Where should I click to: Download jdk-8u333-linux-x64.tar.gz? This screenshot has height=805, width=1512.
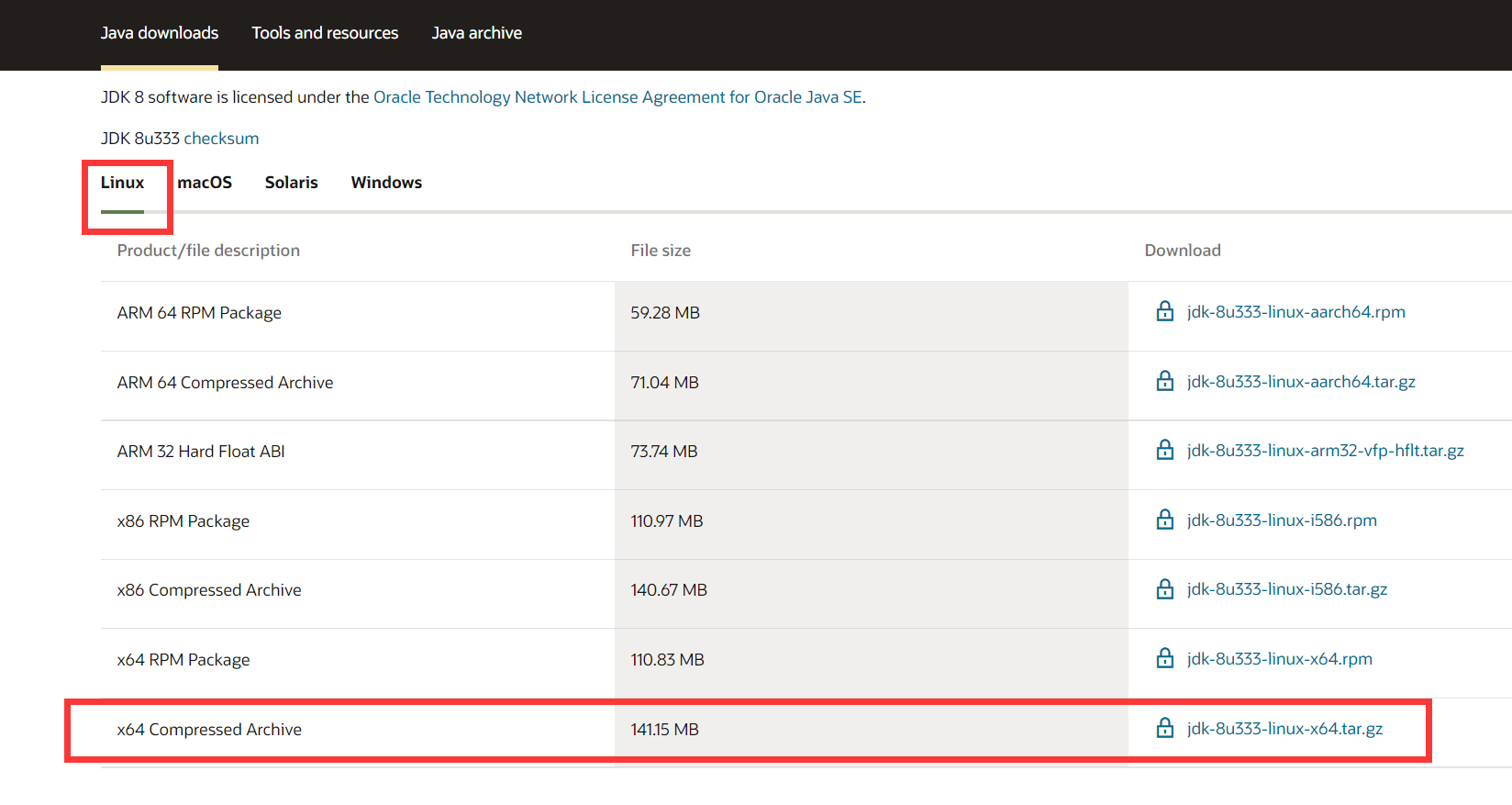(1284, 729)
